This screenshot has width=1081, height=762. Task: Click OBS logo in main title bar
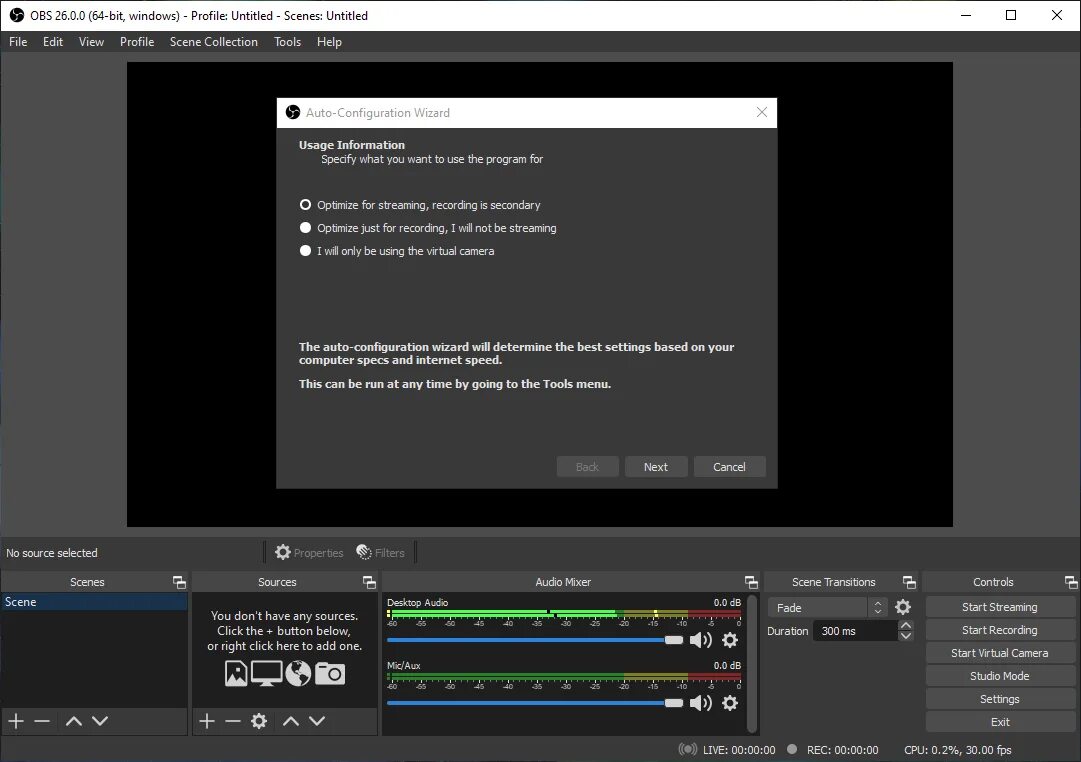point(17,15)
